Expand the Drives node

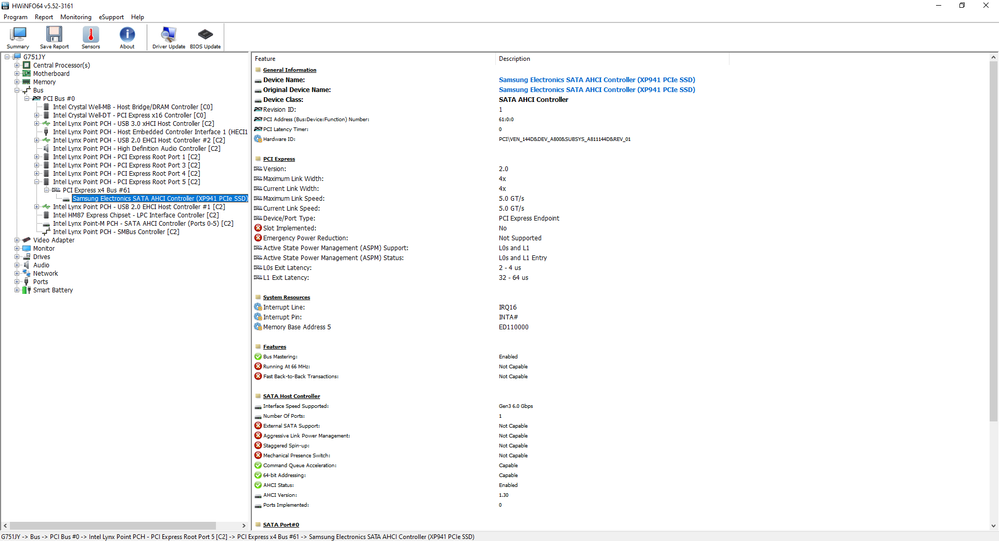click(17, 257)
